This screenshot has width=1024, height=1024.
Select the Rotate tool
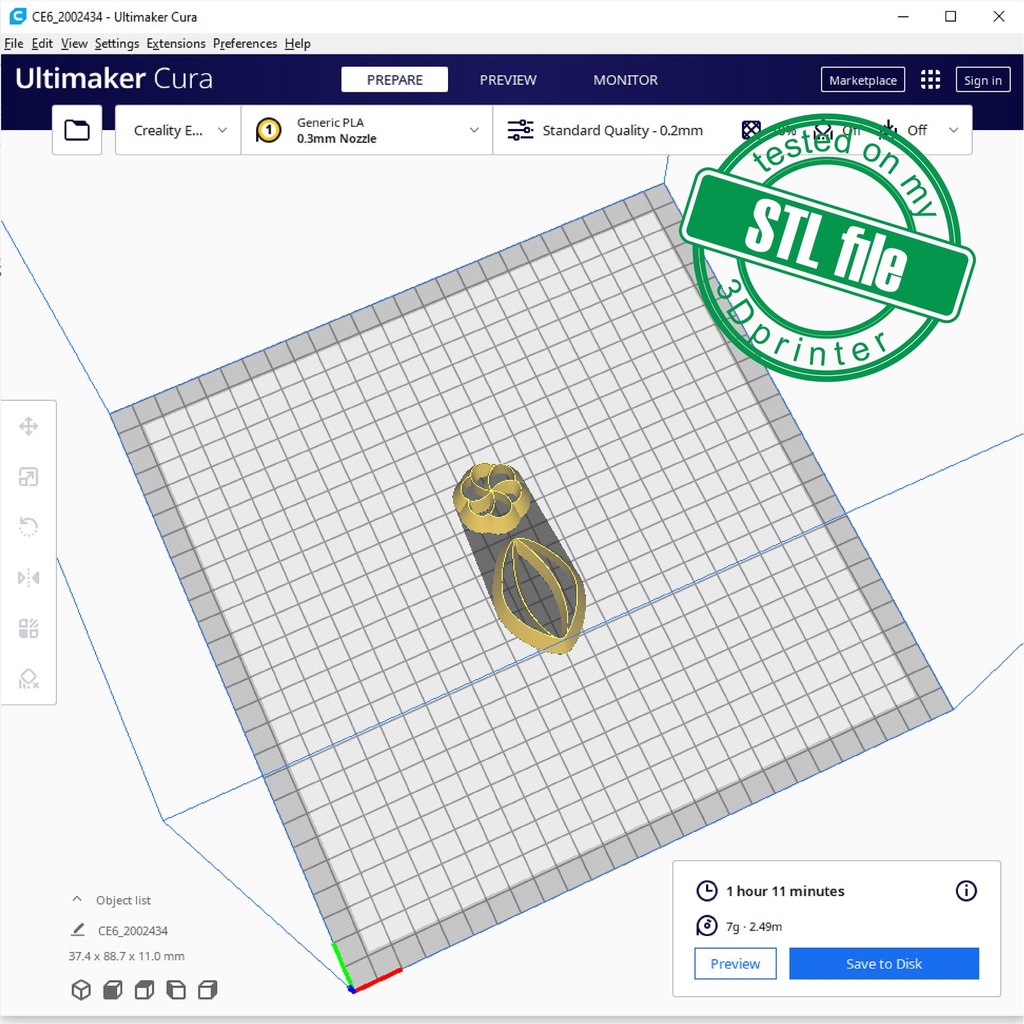tap(28, 527)
